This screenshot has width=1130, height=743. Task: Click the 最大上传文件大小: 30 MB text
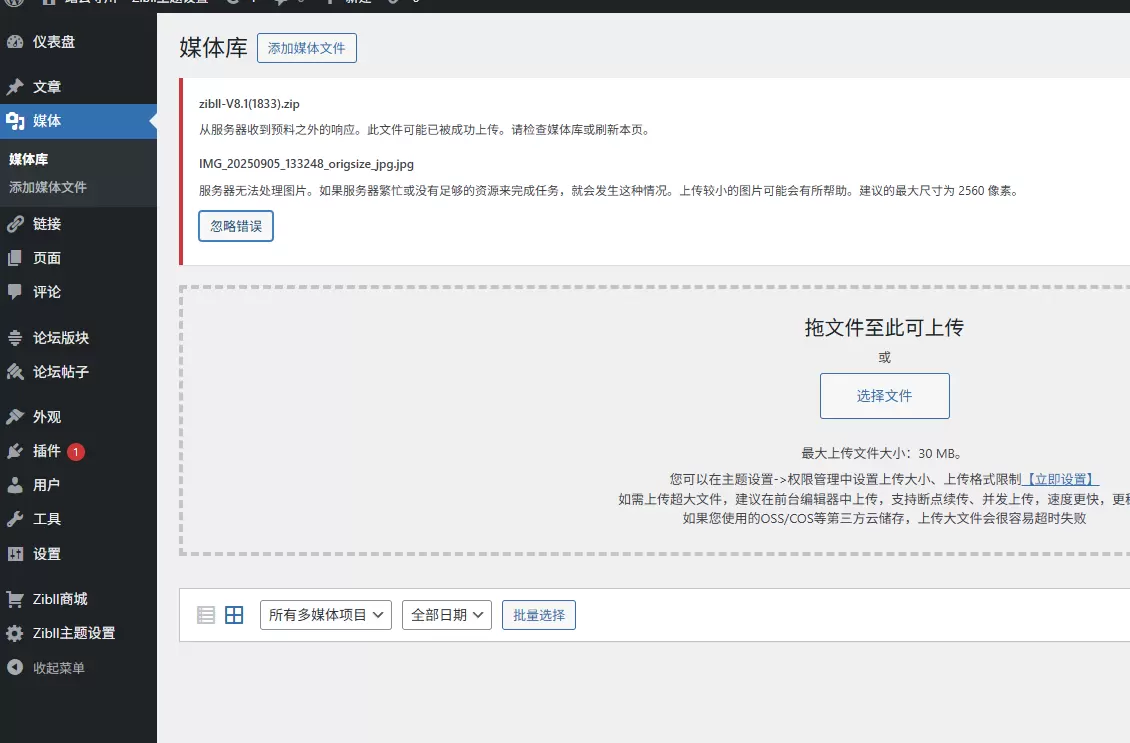(x=882, y=453)
